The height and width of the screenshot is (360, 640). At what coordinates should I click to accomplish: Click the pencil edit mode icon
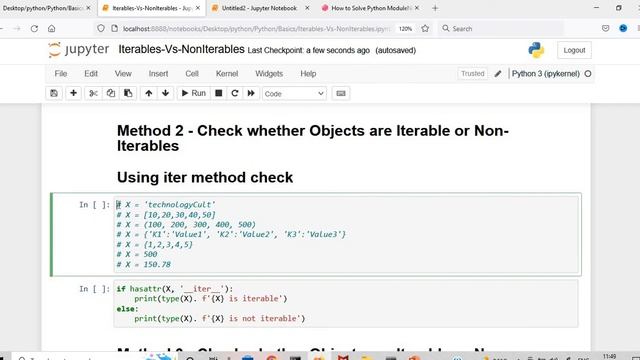tap(498, 74)
